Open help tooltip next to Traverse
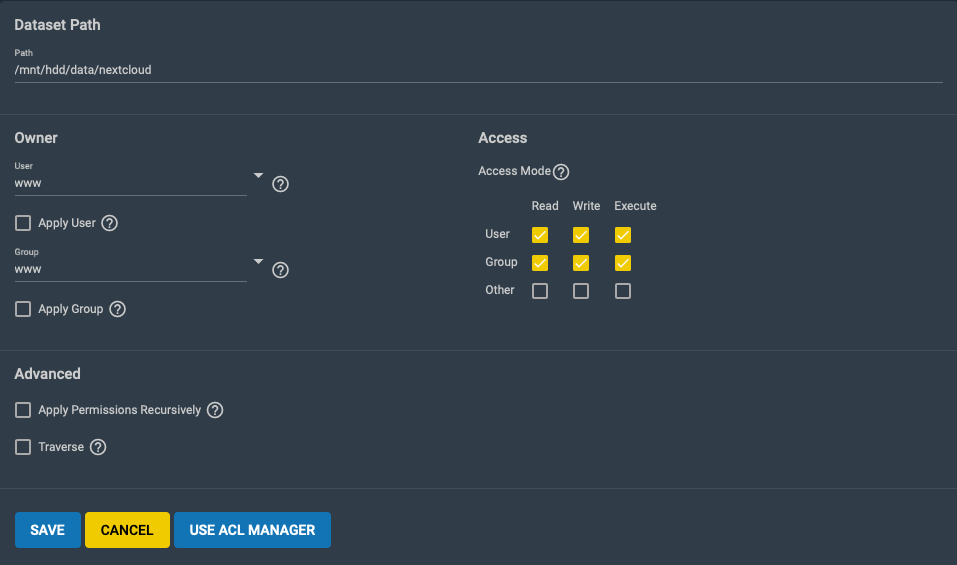This screenshot has height=565, width=957. click(x=98, y=447)
